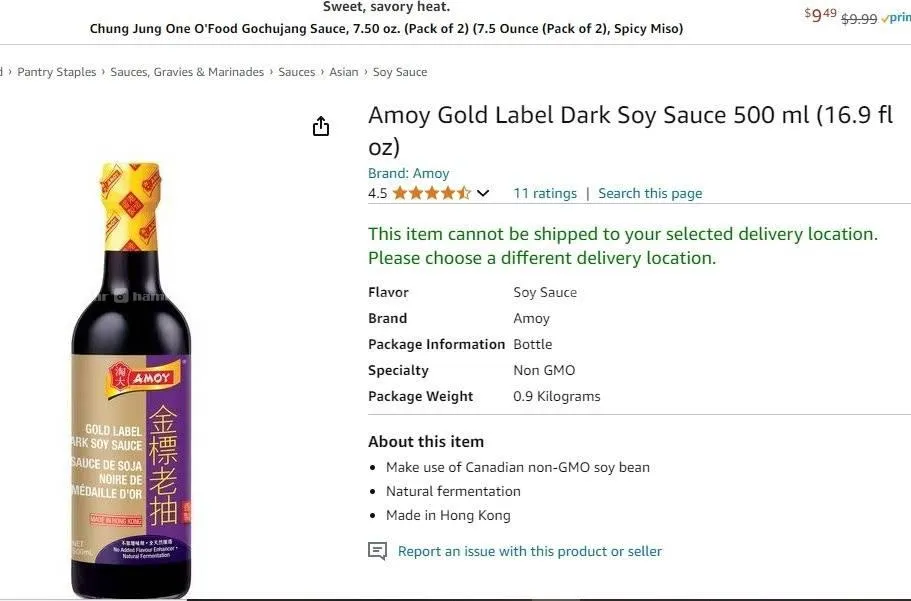Screen dimensions: 911x601
Task: Open the Chung Jung One Gochujang ad
Action: 386,29
